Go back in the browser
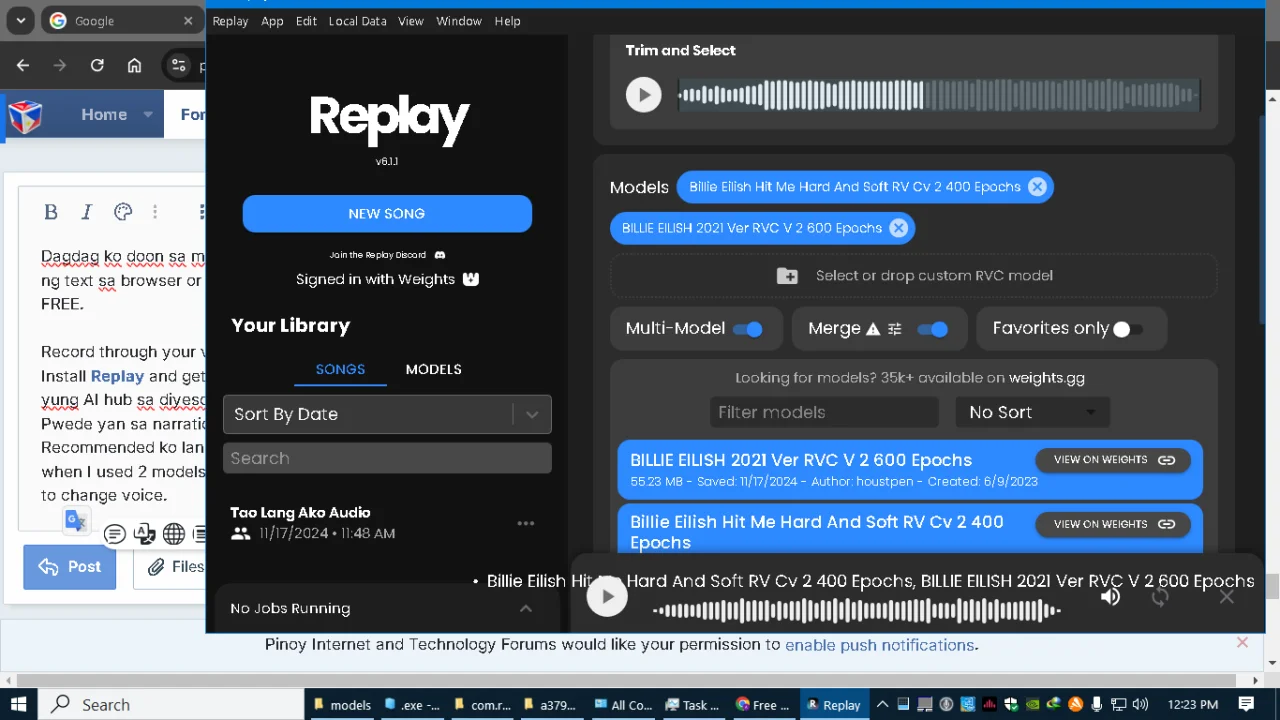 click(23, 66)
